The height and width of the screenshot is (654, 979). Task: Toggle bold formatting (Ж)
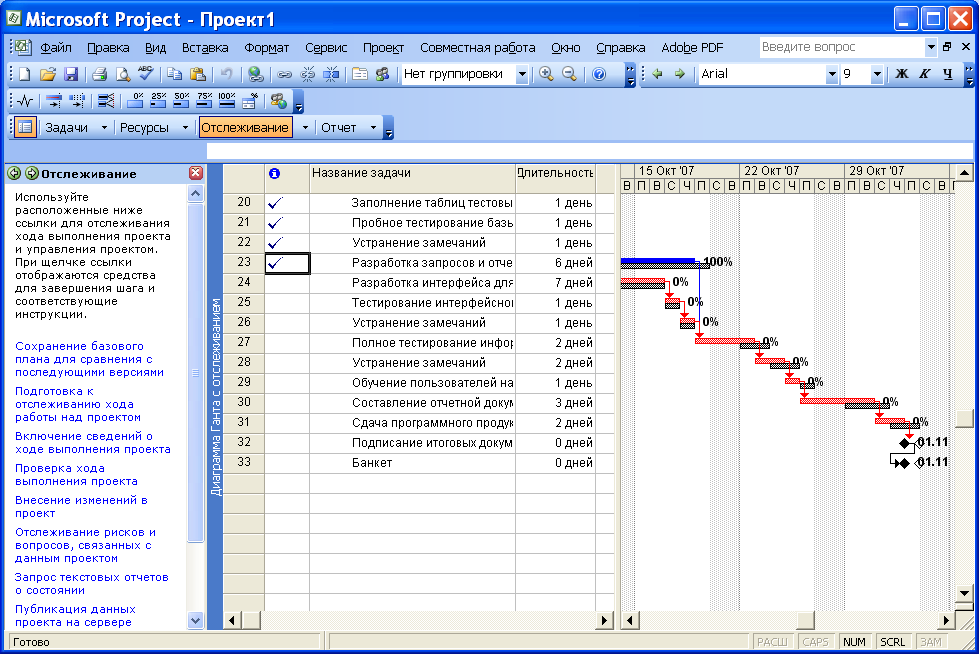(902, 74)
